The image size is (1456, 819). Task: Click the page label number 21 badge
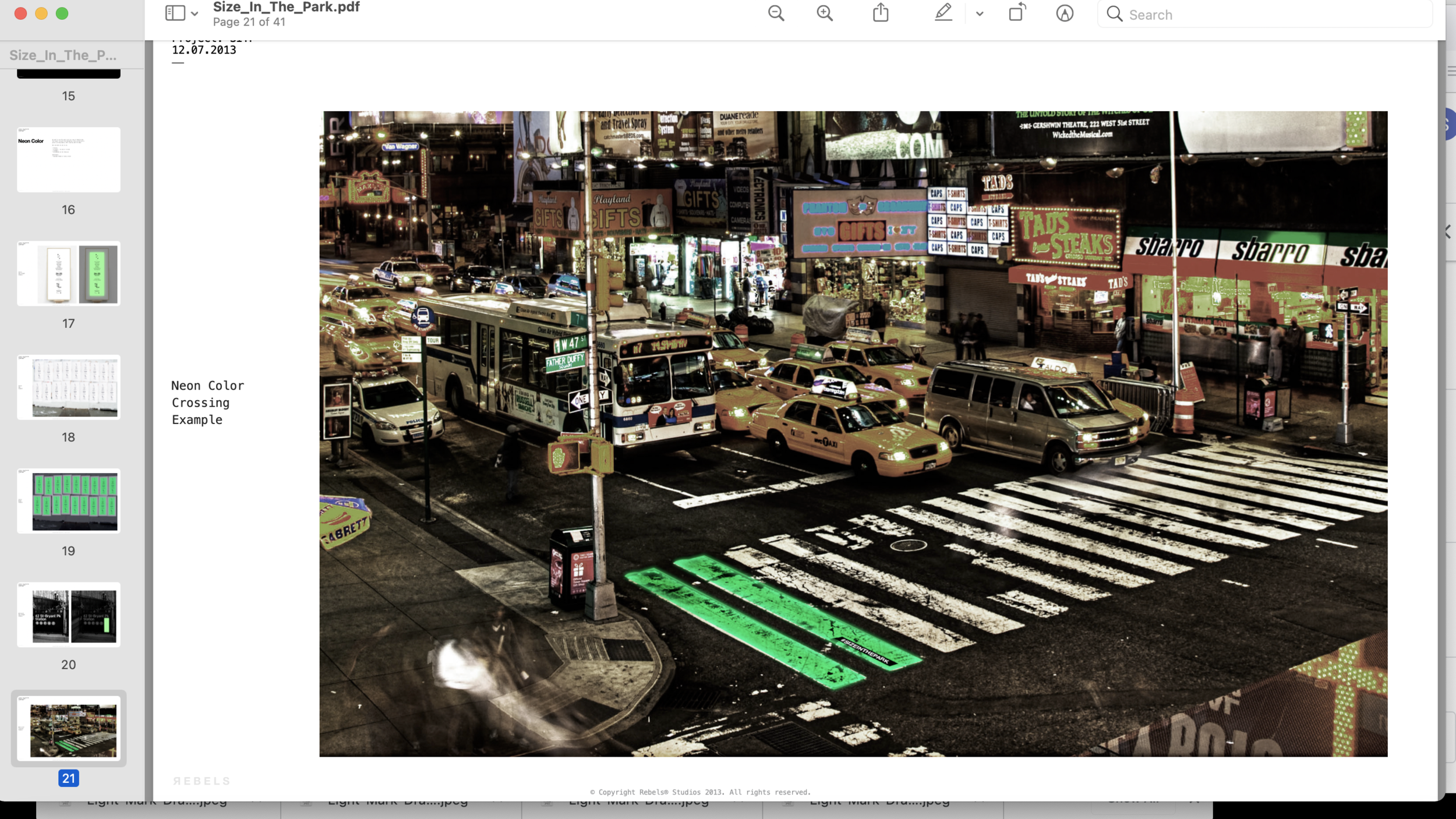[x=69, y=778]
